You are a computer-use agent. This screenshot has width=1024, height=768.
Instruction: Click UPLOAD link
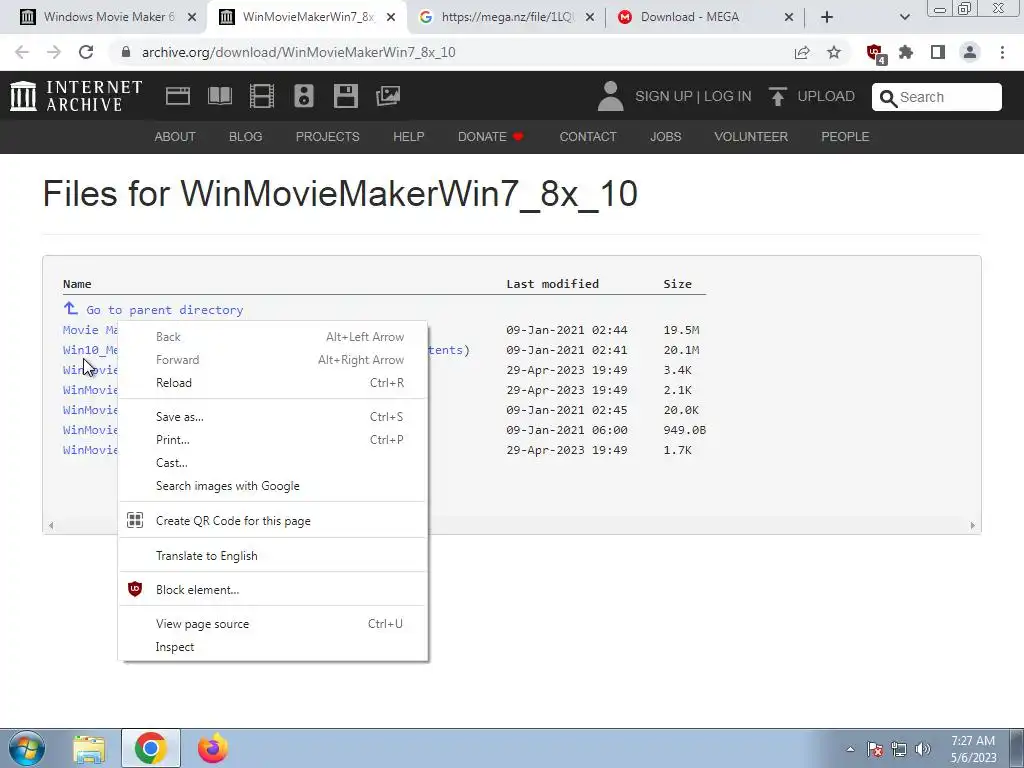[x=825, y=97]
